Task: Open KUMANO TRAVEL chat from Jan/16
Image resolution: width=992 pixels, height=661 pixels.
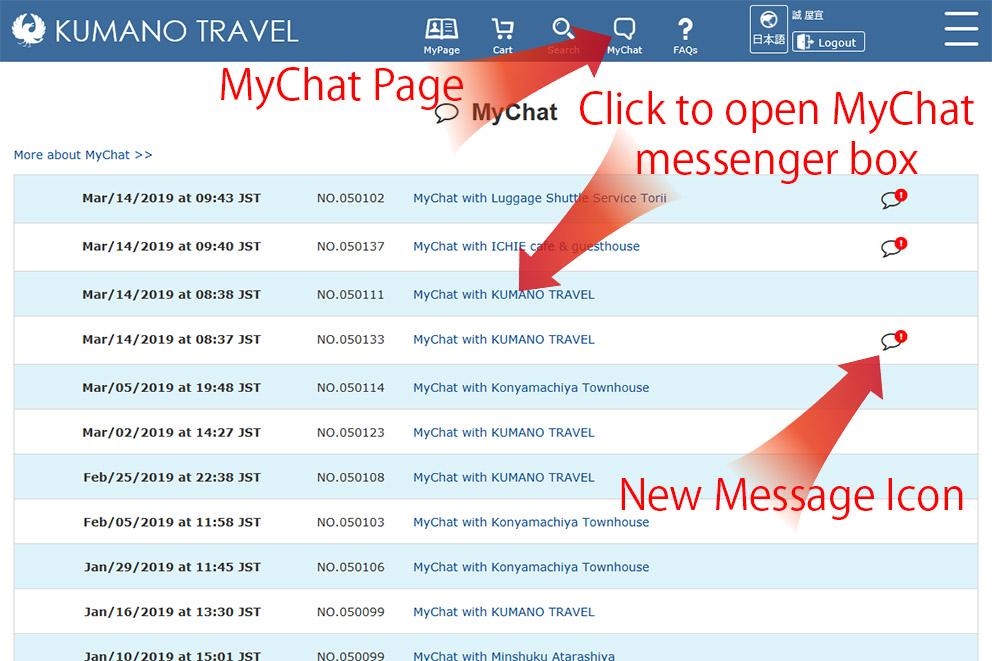Action: tap(504, 612)
